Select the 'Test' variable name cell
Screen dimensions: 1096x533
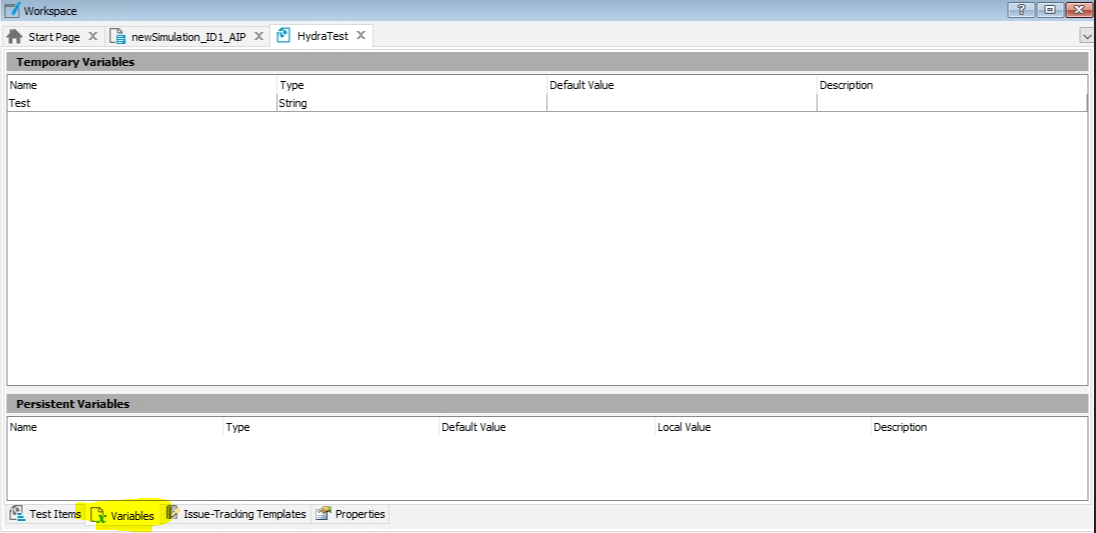[142, 103]
